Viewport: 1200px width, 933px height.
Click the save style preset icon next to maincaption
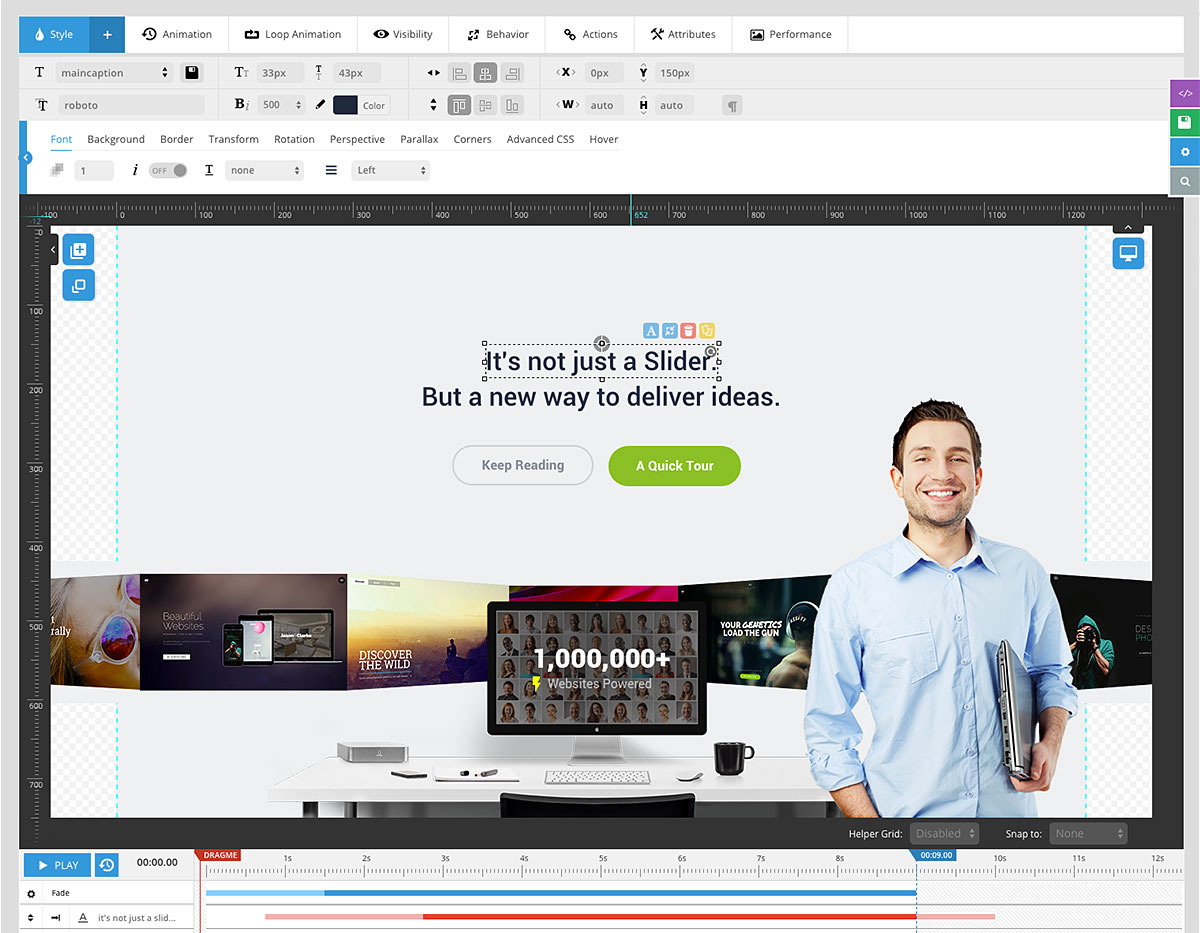click(190, 72)
